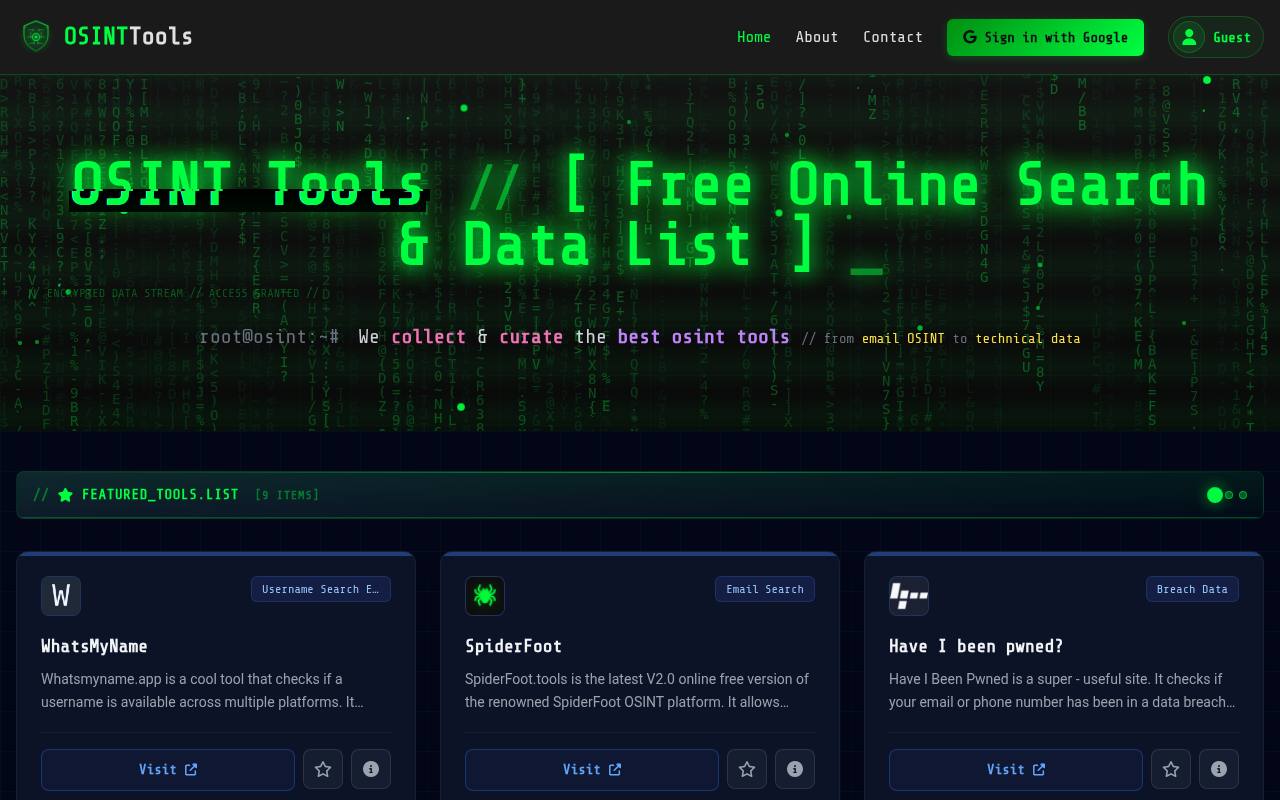The image size is (1280, 800).
Task: Click the star icon beside FEATURED_TOOLS.LIST
Action: click(x=65, y=495)
